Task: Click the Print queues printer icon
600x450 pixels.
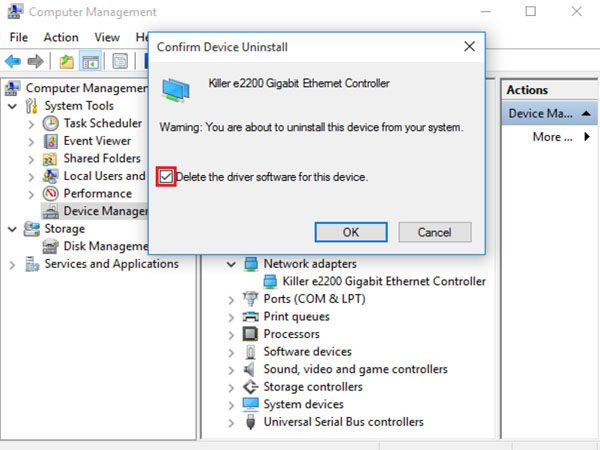Action: click(x=251, y=317)
